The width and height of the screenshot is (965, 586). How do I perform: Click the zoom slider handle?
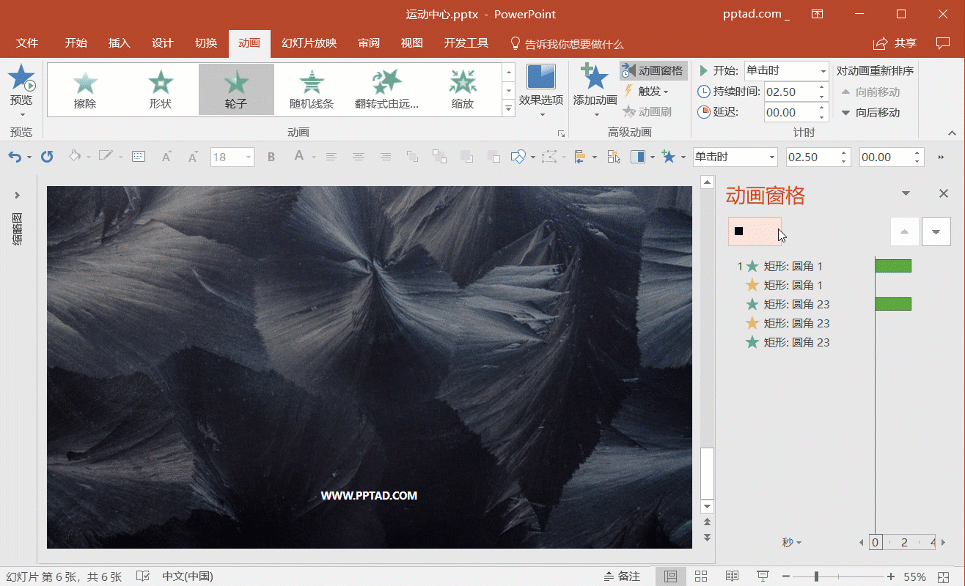pos(816,577)
